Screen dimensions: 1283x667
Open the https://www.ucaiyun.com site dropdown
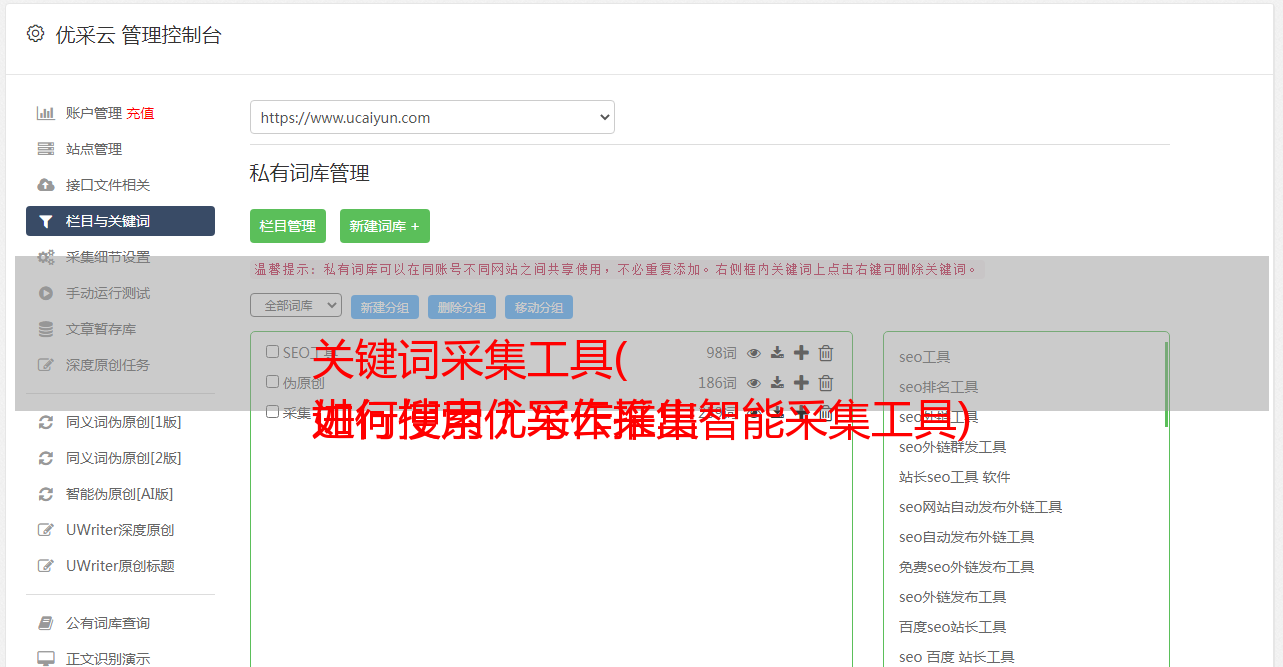(432, 117)
